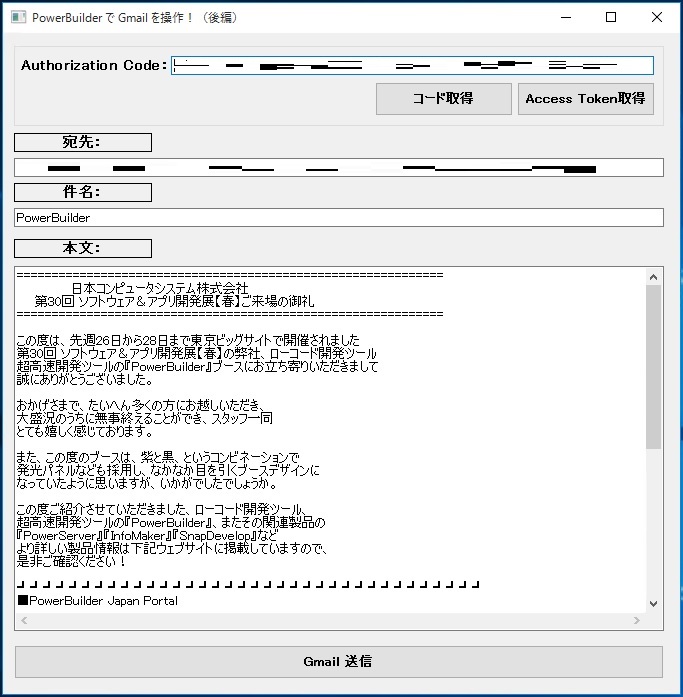Click the 宛先: label box
The image size is (683, 697).
pyautogui.click(x=83, y=143)
